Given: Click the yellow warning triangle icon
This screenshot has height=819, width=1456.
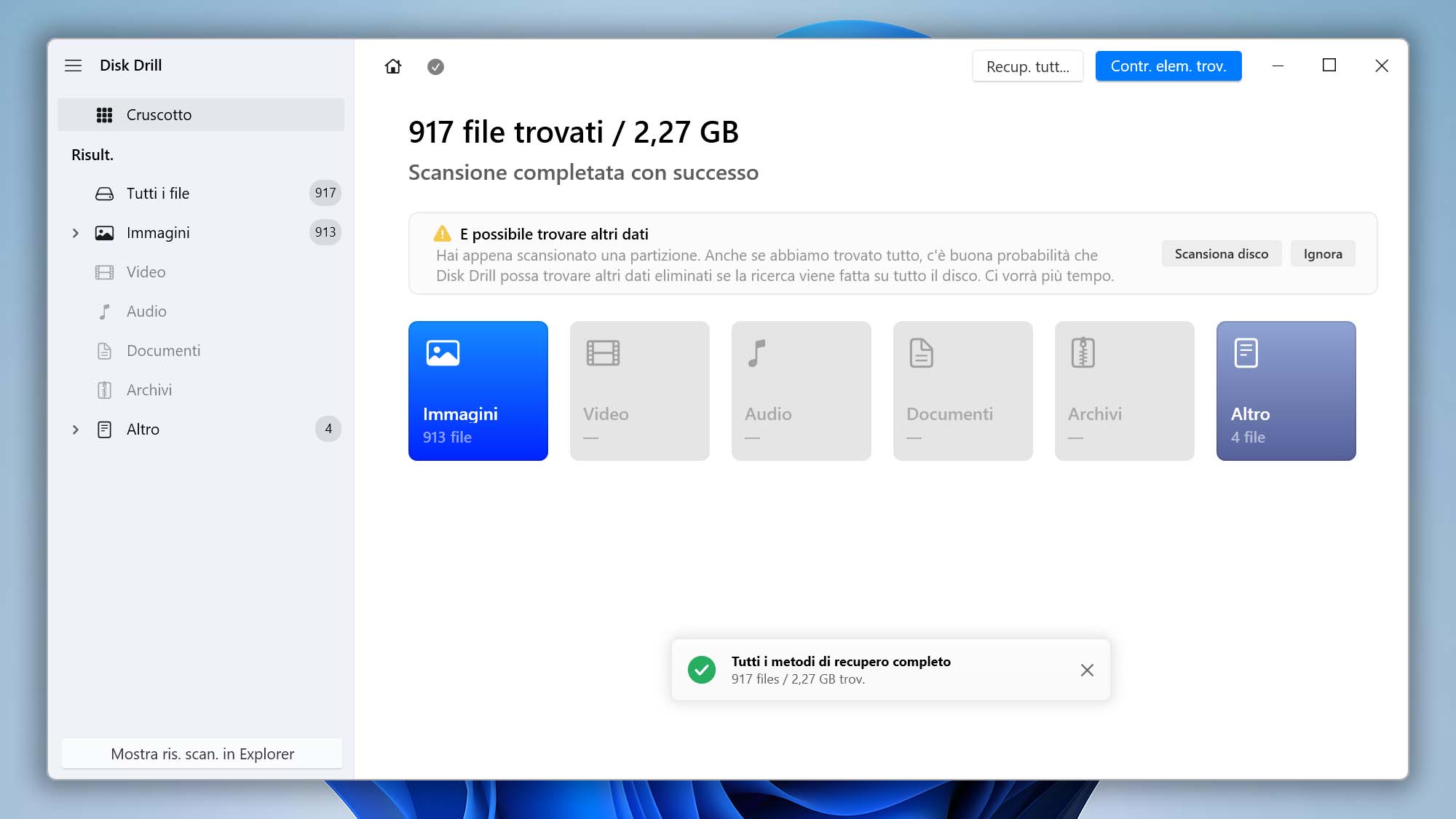Looking at the screenshot, I should point(442,234).
